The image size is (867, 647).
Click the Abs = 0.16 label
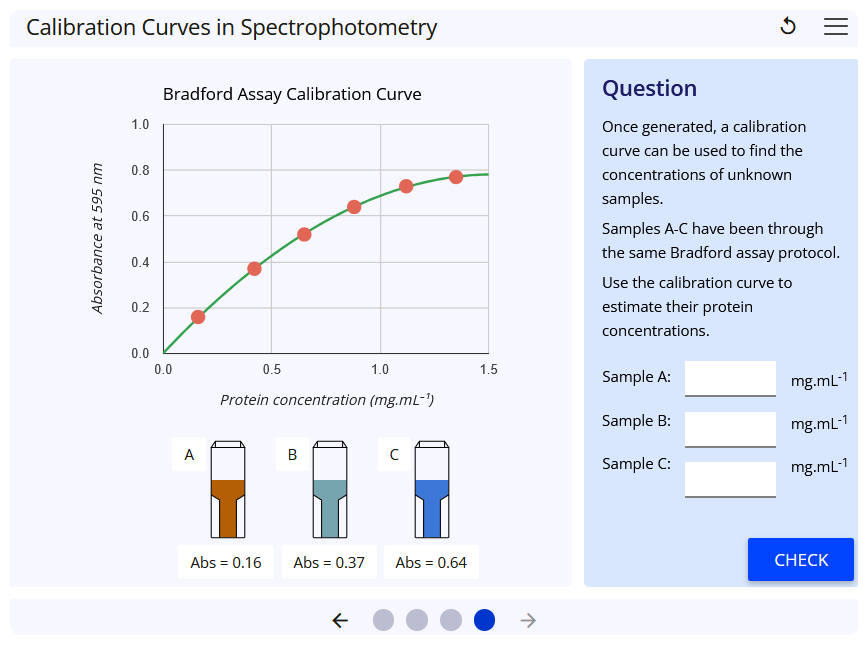(225, 562)
